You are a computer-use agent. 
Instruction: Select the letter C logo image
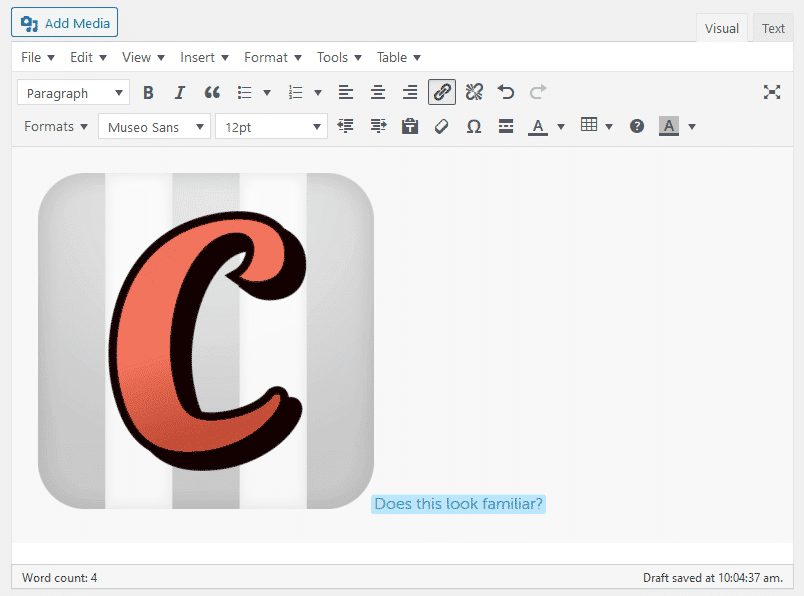(206, 341)
